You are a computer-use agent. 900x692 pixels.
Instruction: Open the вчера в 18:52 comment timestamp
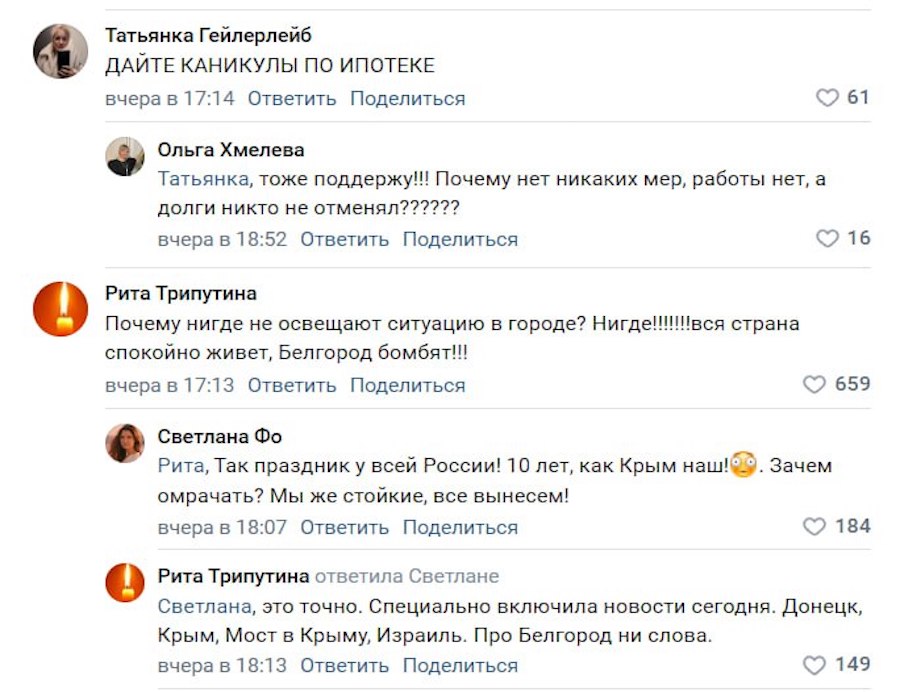pos(222,240)
